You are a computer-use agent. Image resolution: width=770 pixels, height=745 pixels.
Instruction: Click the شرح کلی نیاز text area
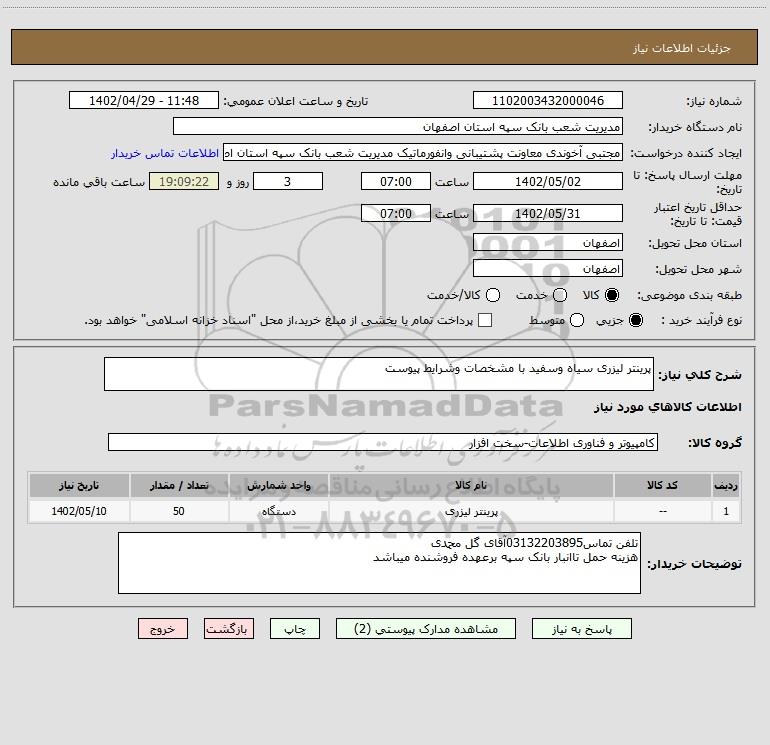(x=379, y=374)
